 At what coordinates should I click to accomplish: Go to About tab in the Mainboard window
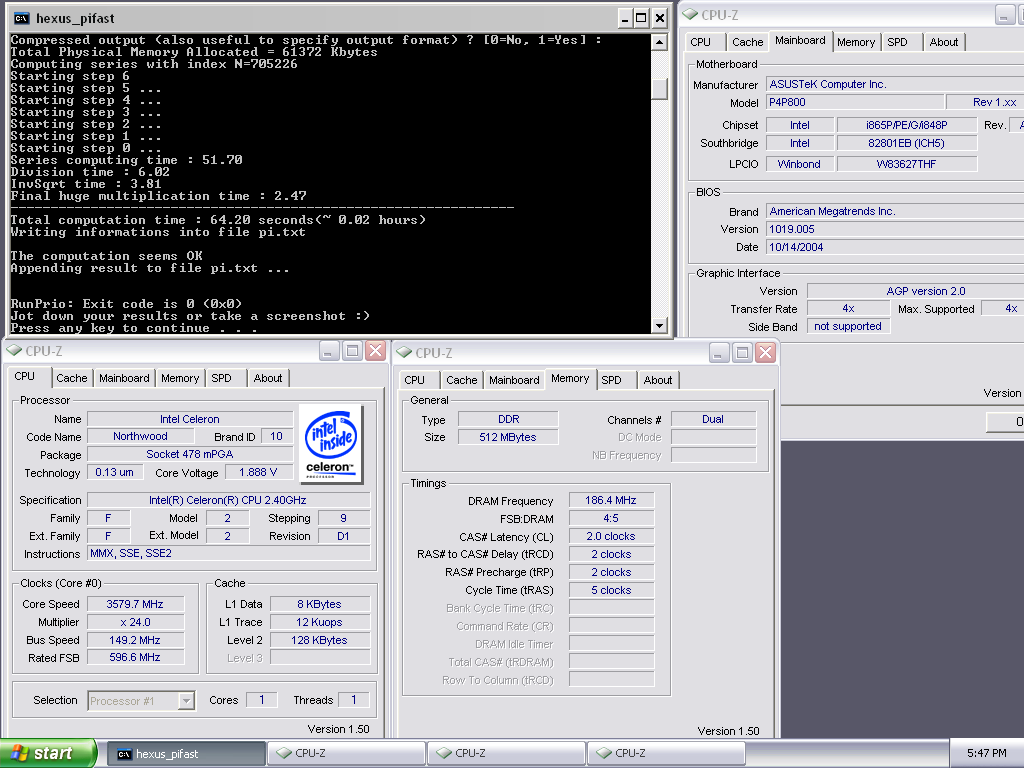(944, 42)
